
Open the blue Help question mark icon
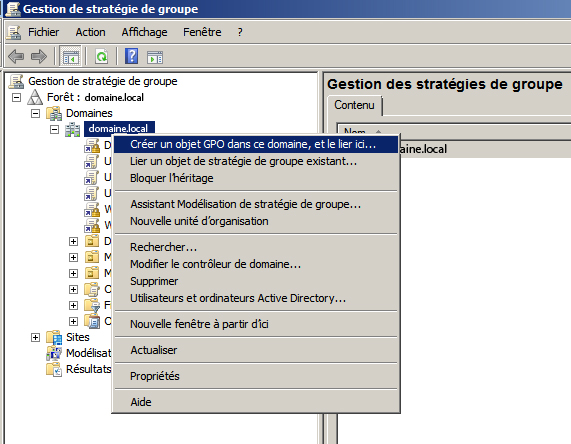click(x=131, y=56)
